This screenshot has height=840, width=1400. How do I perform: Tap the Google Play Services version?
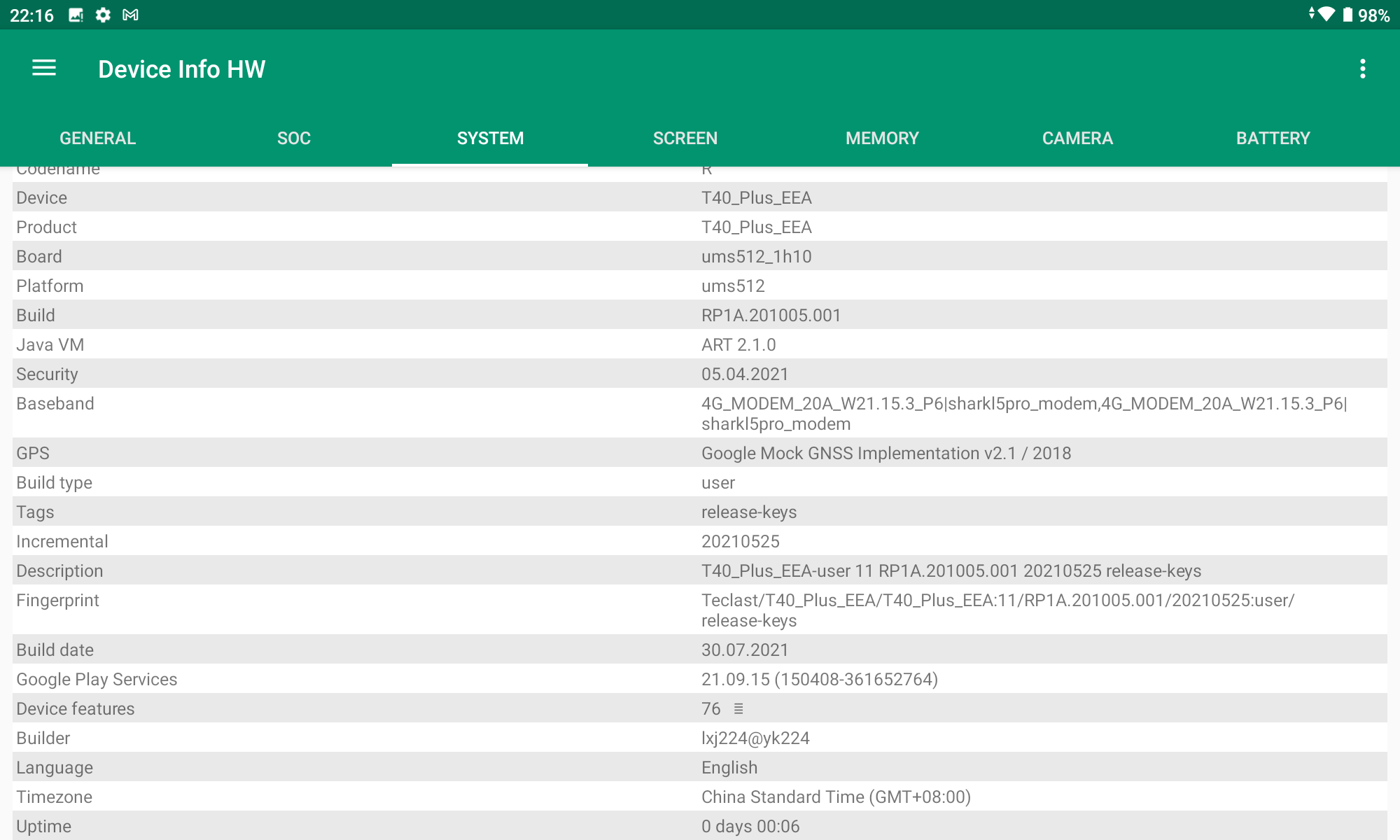click(x=819, y=679)
